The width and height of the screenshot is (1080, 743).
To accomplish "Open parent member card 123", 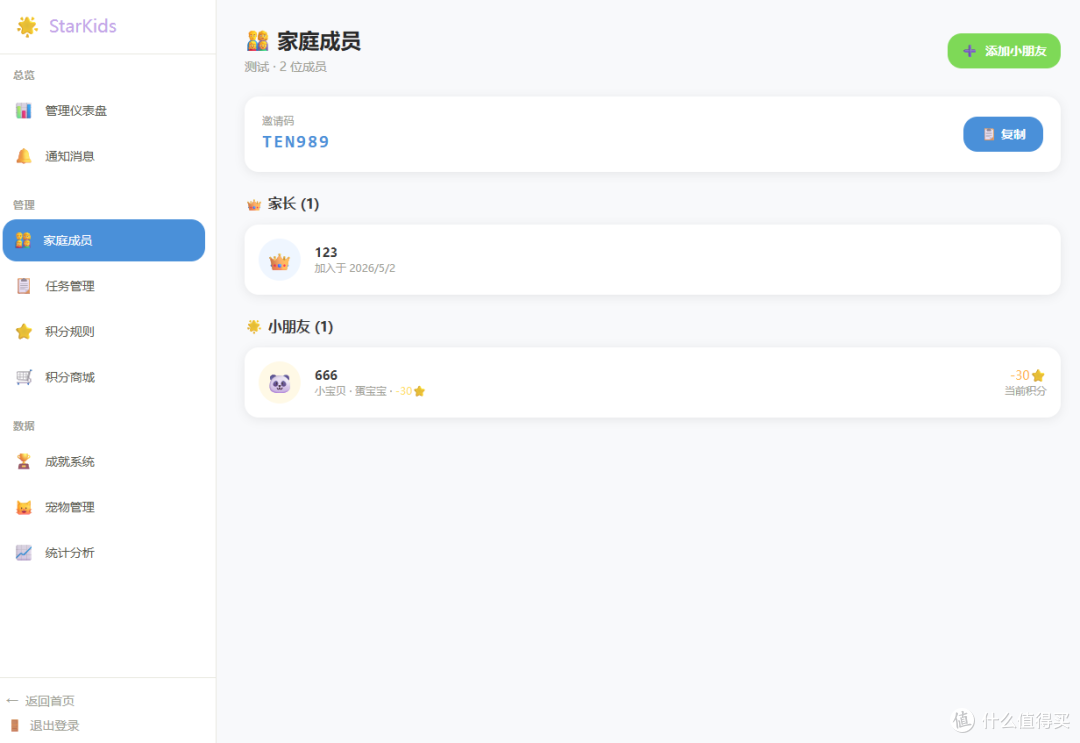I will click(652, 260).
